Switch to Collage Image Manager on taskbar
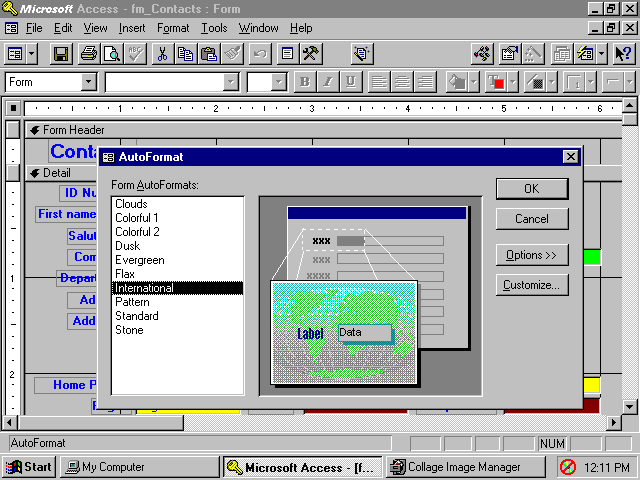 465,467
